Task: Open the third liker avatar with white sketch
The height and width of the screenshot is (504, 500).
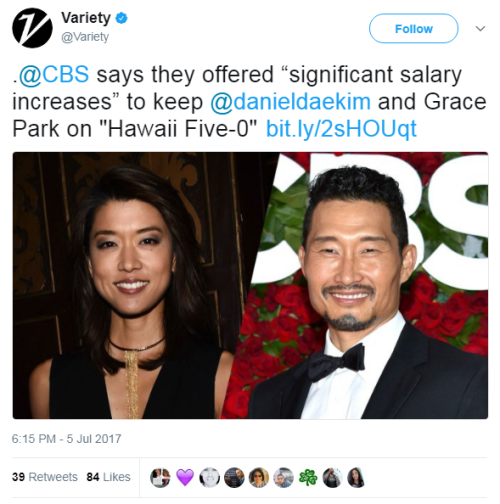Action: click(210, 478)
